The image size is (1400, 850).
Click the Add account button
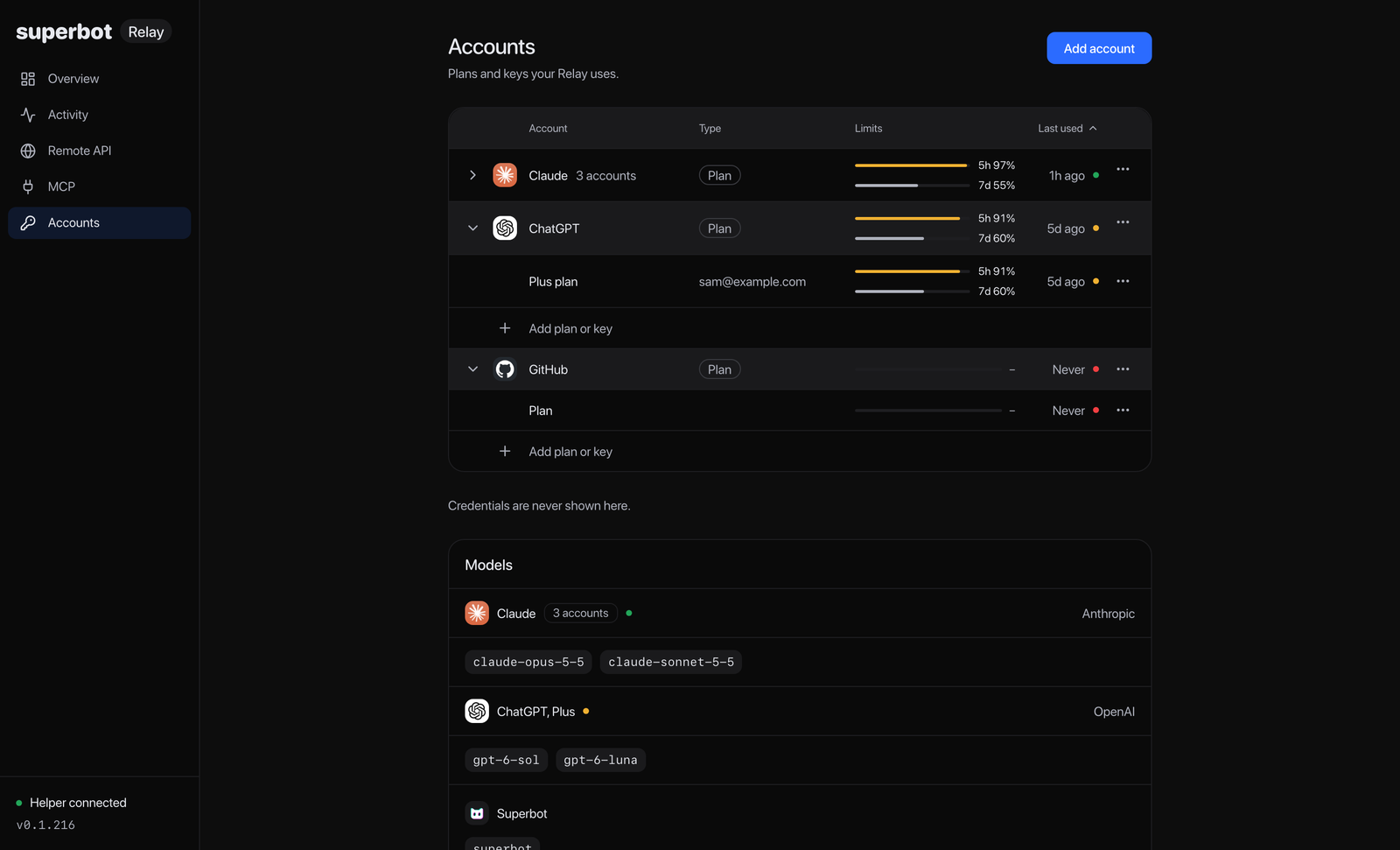(1099, 48)
